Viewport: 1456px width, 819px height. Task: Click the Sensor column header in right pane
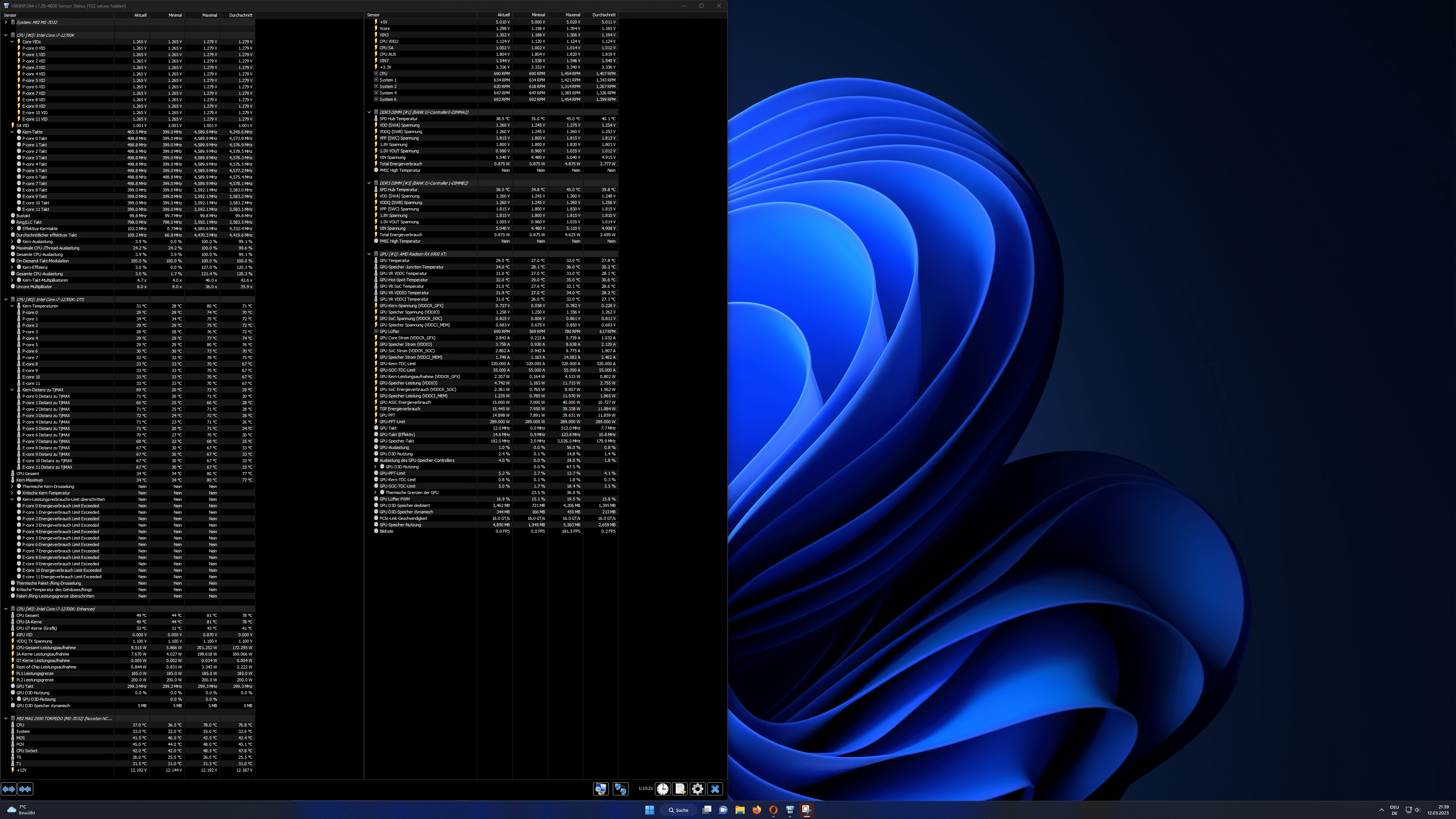click(x=421, y=15)
